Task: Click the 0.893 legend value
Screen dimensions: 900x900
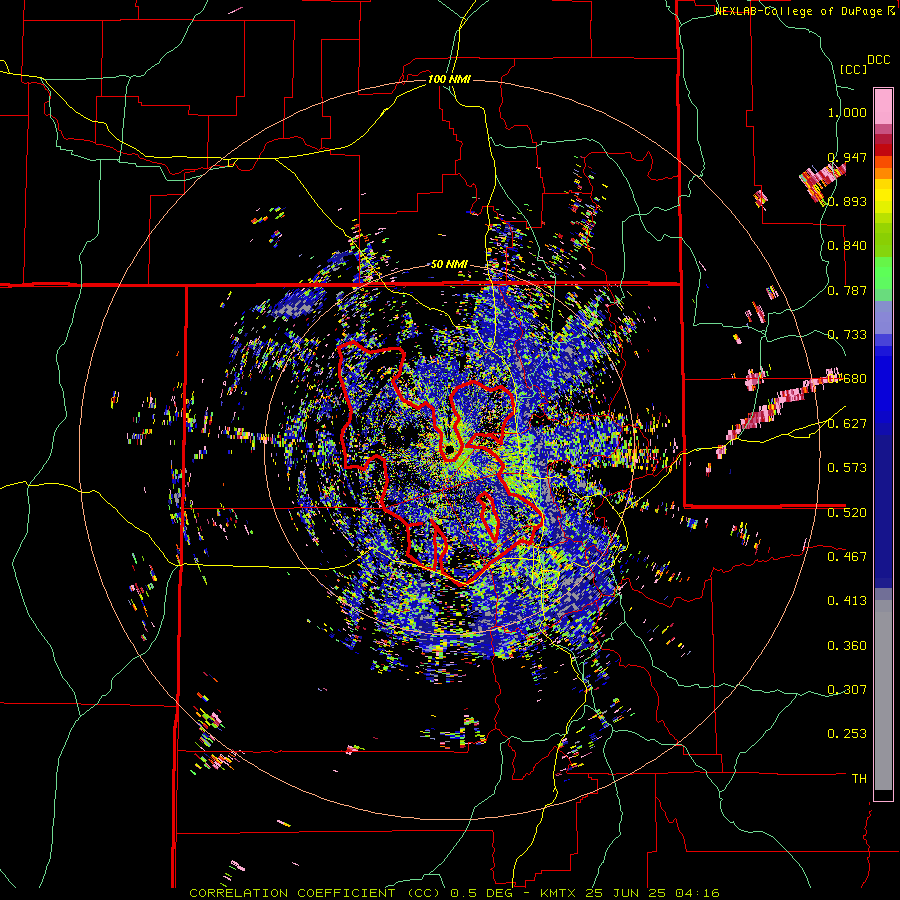Action: 847,201
